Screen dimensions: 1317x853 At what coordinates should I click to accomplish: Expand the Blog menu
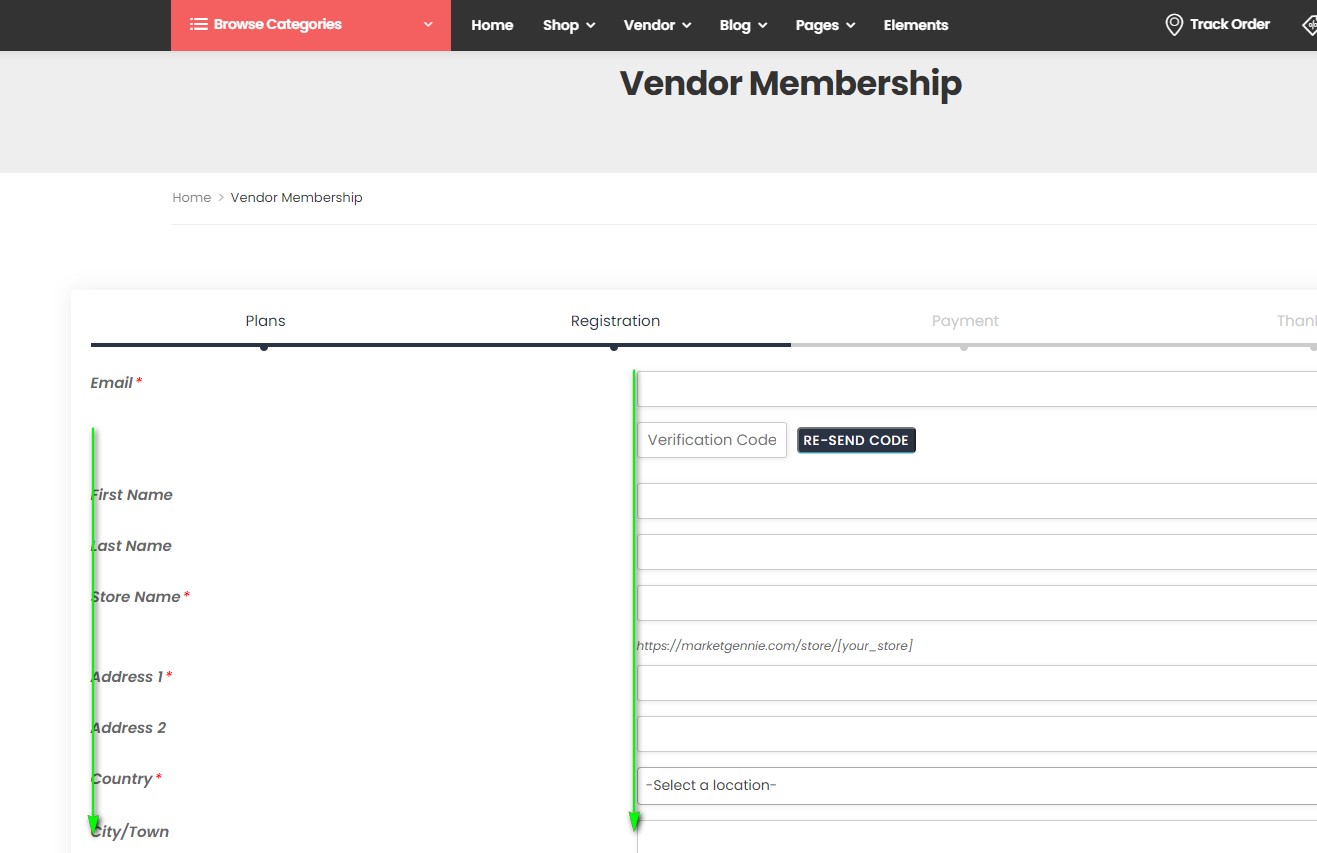(743, 25)
